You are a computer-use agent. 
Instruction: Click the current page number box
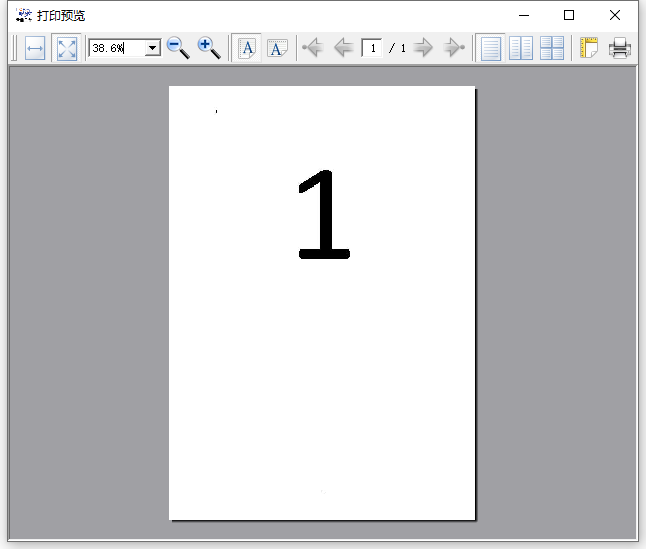click(372, 48)
